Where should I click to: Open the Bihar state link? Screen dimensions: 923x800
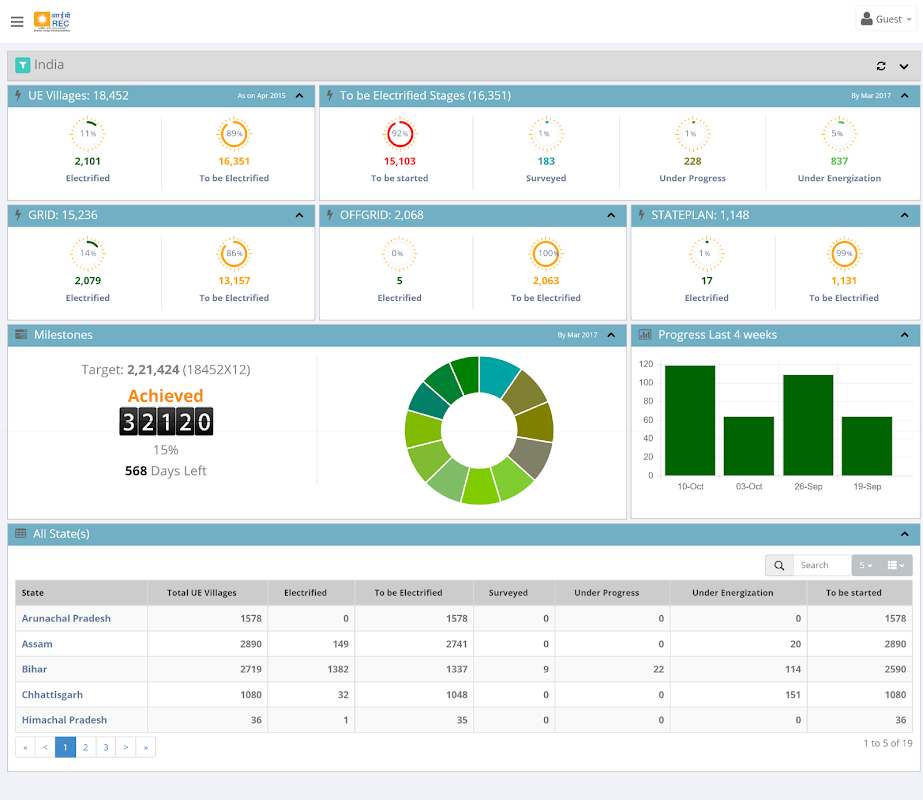pyautogui.click(x=34, y=669)
